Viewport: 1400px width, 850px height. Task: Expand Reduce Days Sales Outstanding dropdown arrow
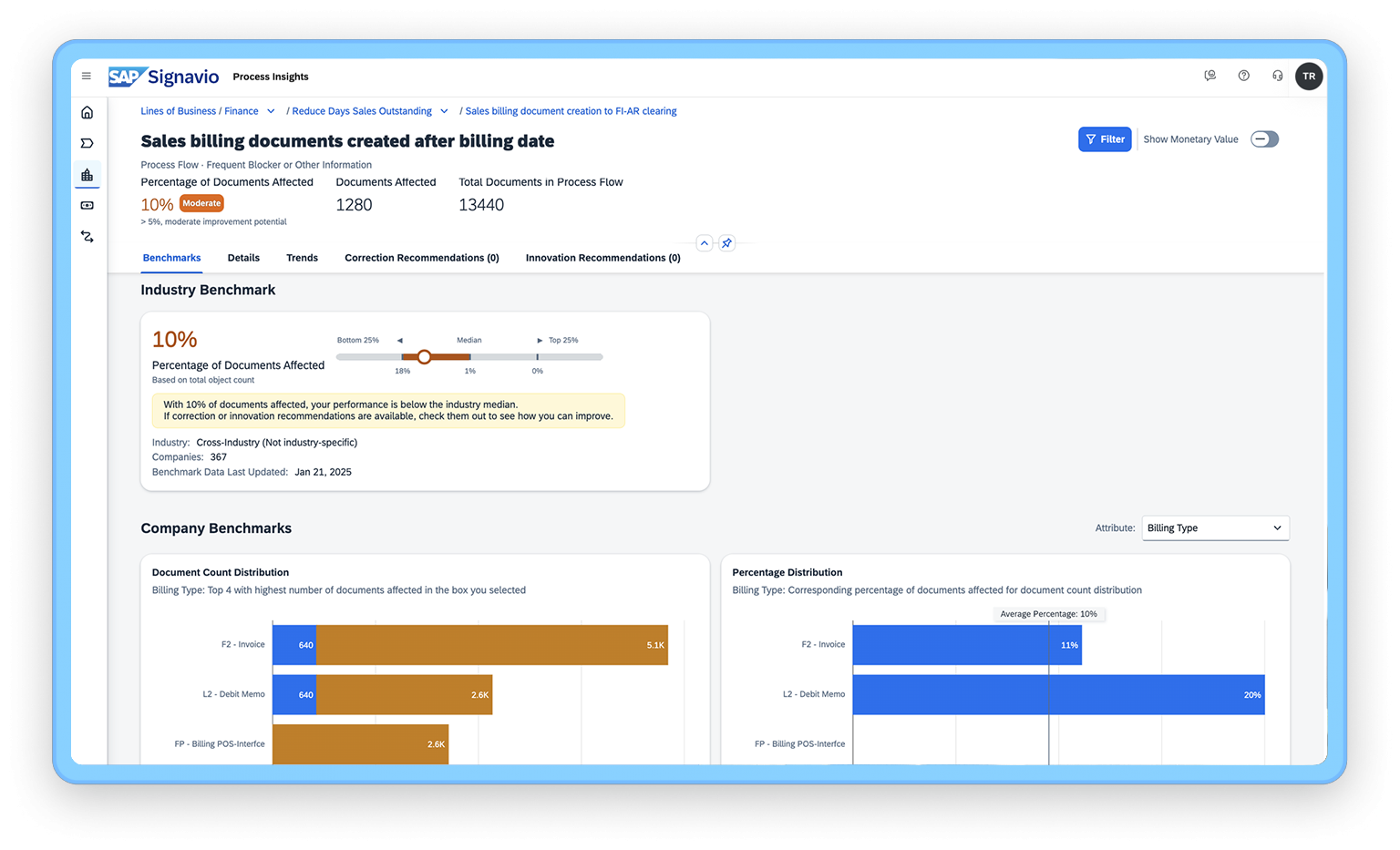pos(444,111)
